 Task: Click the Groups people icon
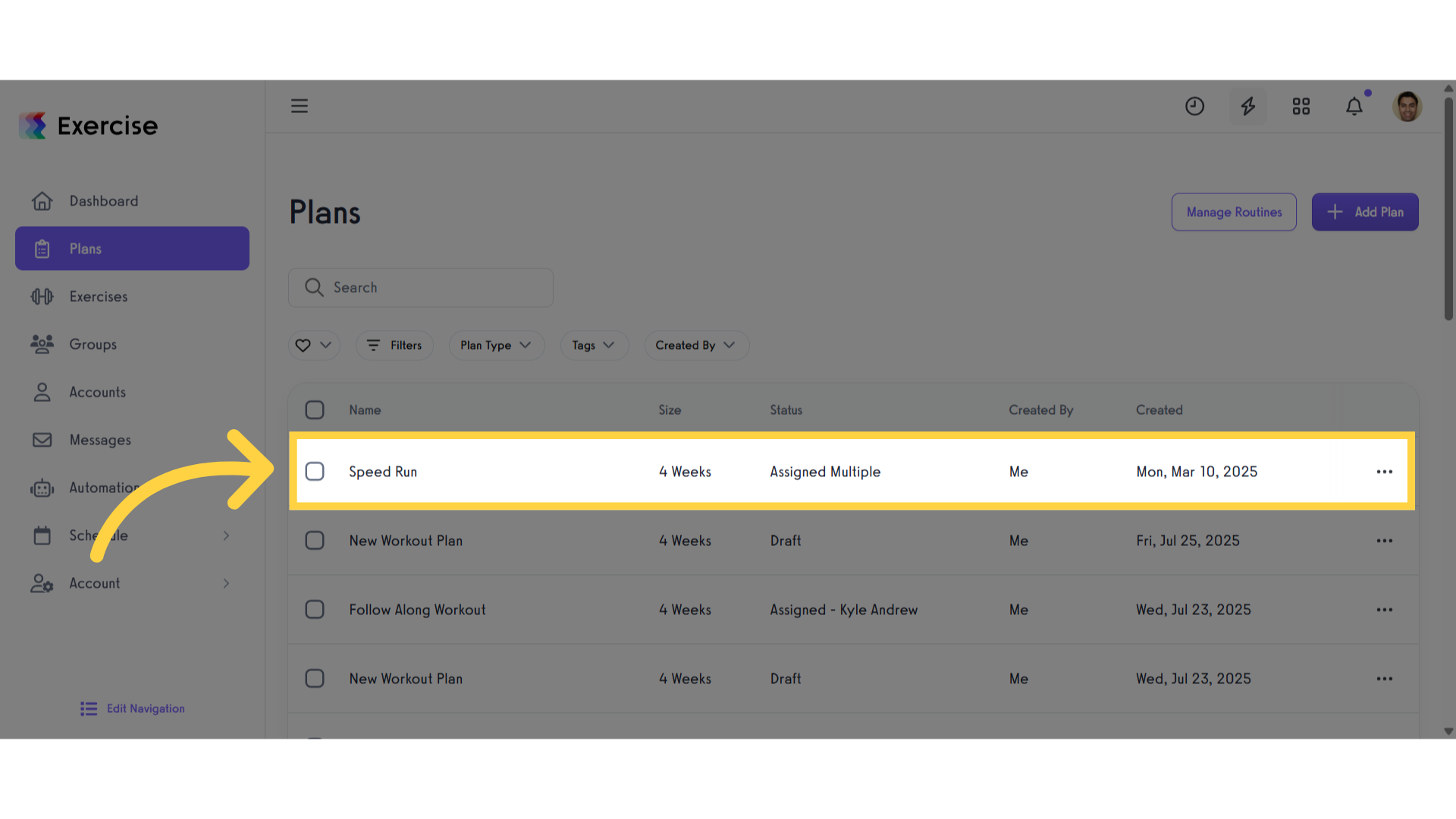click(x=42, y=344)
